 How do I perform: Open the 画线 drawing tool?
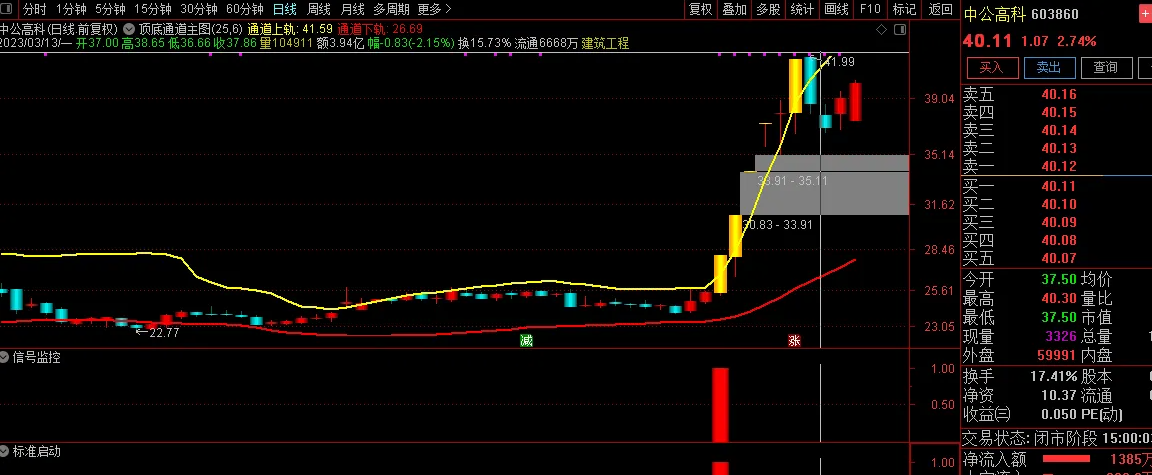(x=836, y=9)
